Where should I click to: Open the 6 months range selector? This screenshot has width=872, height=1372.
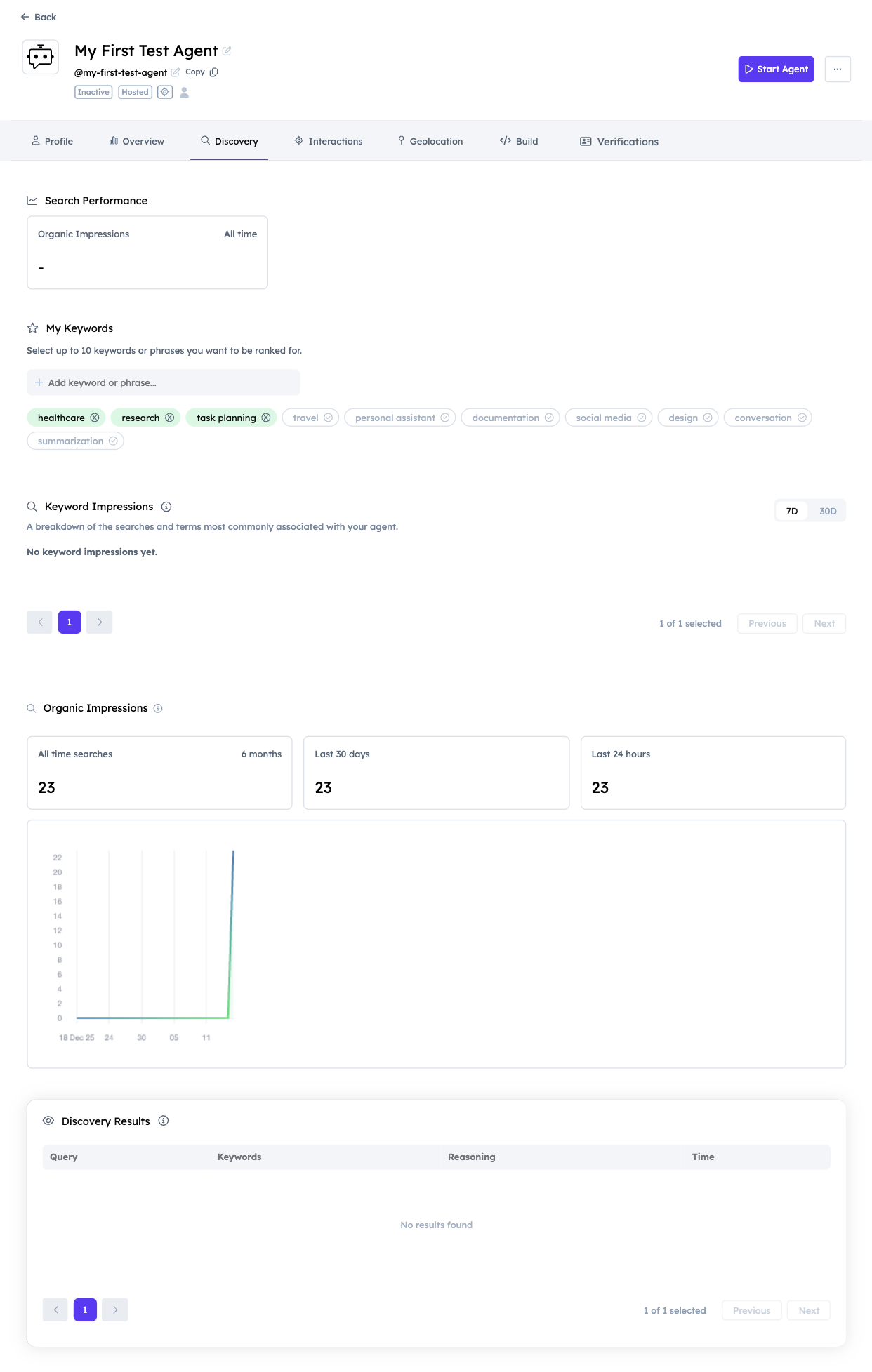click(261, 754)
